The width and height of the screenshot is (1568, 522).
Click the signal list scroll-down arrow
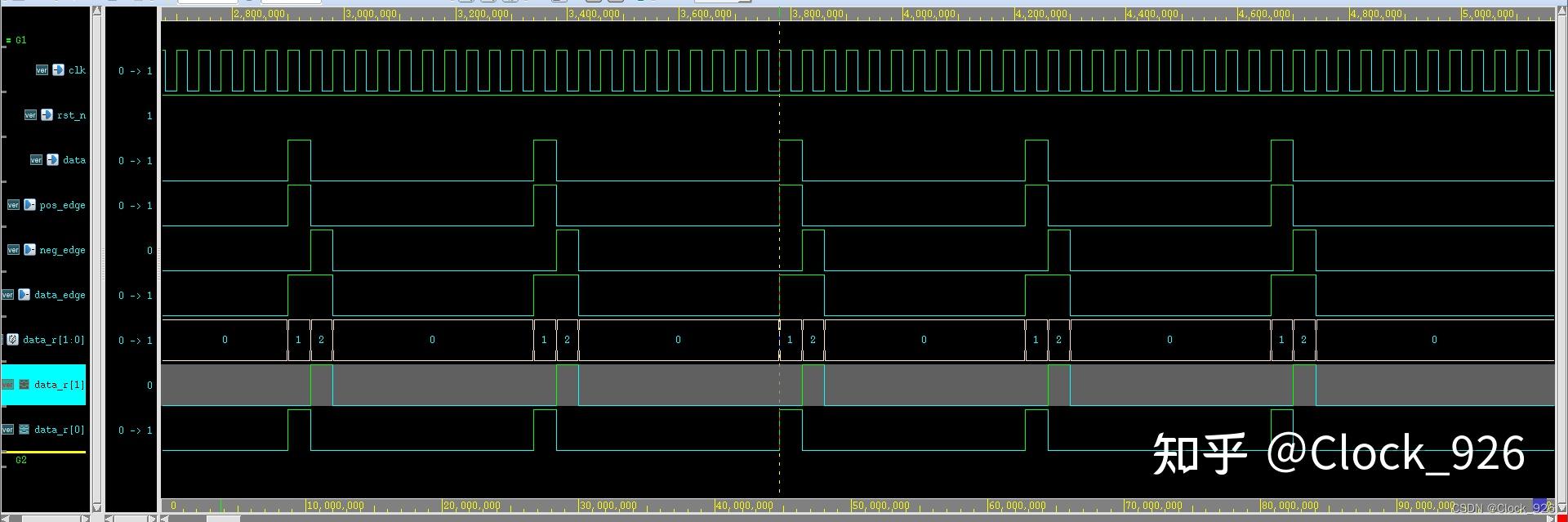tap(97, 507)
